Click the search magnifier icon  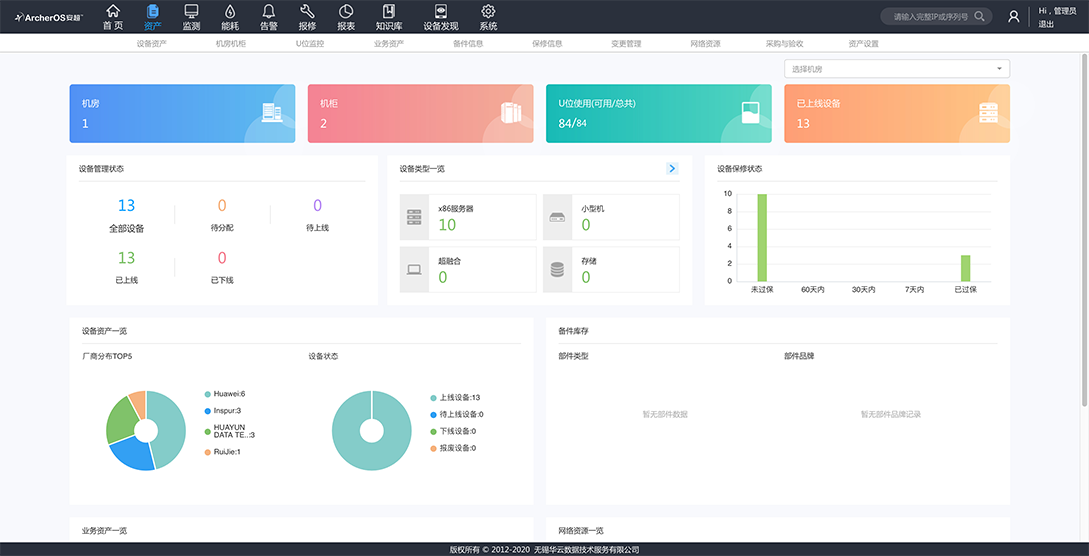pos(979,16)
